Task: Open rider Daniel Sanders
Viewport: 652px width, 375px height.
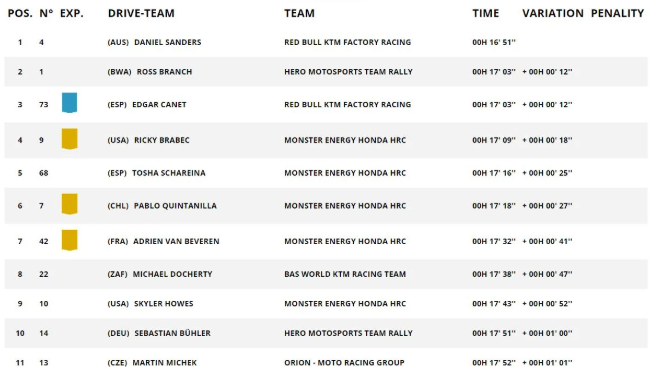Action: (168, 42)
